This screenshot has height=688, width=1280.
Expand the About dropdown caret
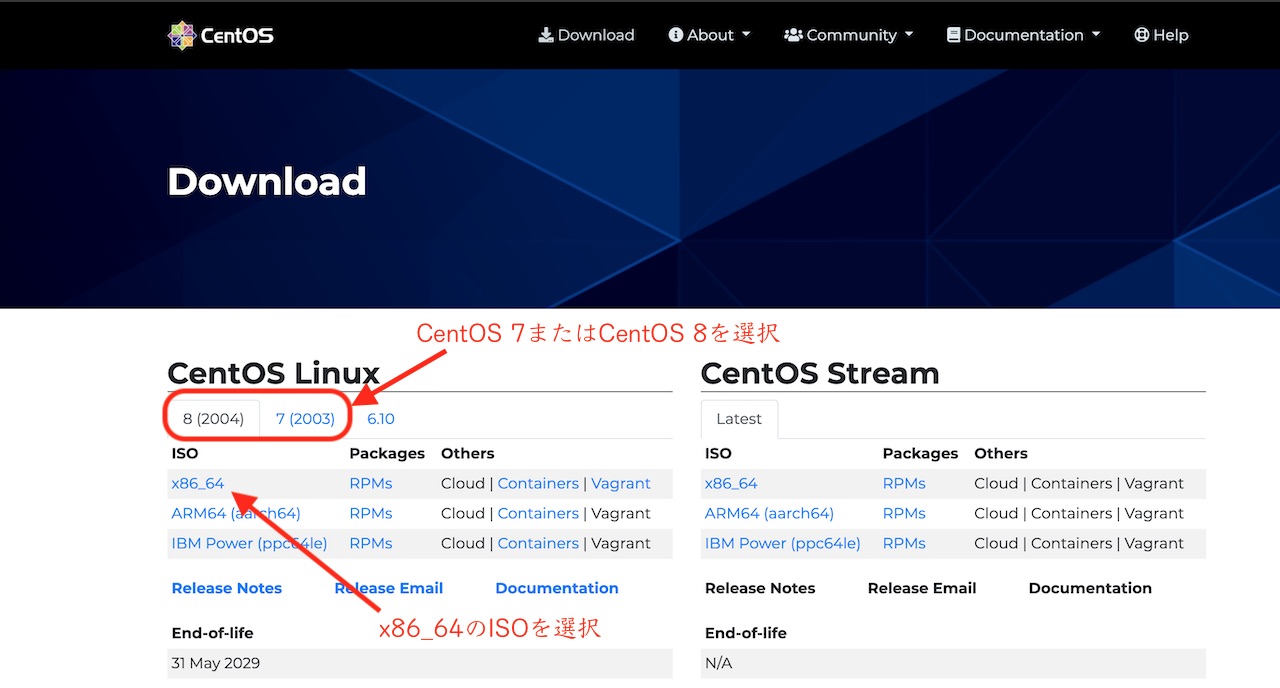(746, 35)
